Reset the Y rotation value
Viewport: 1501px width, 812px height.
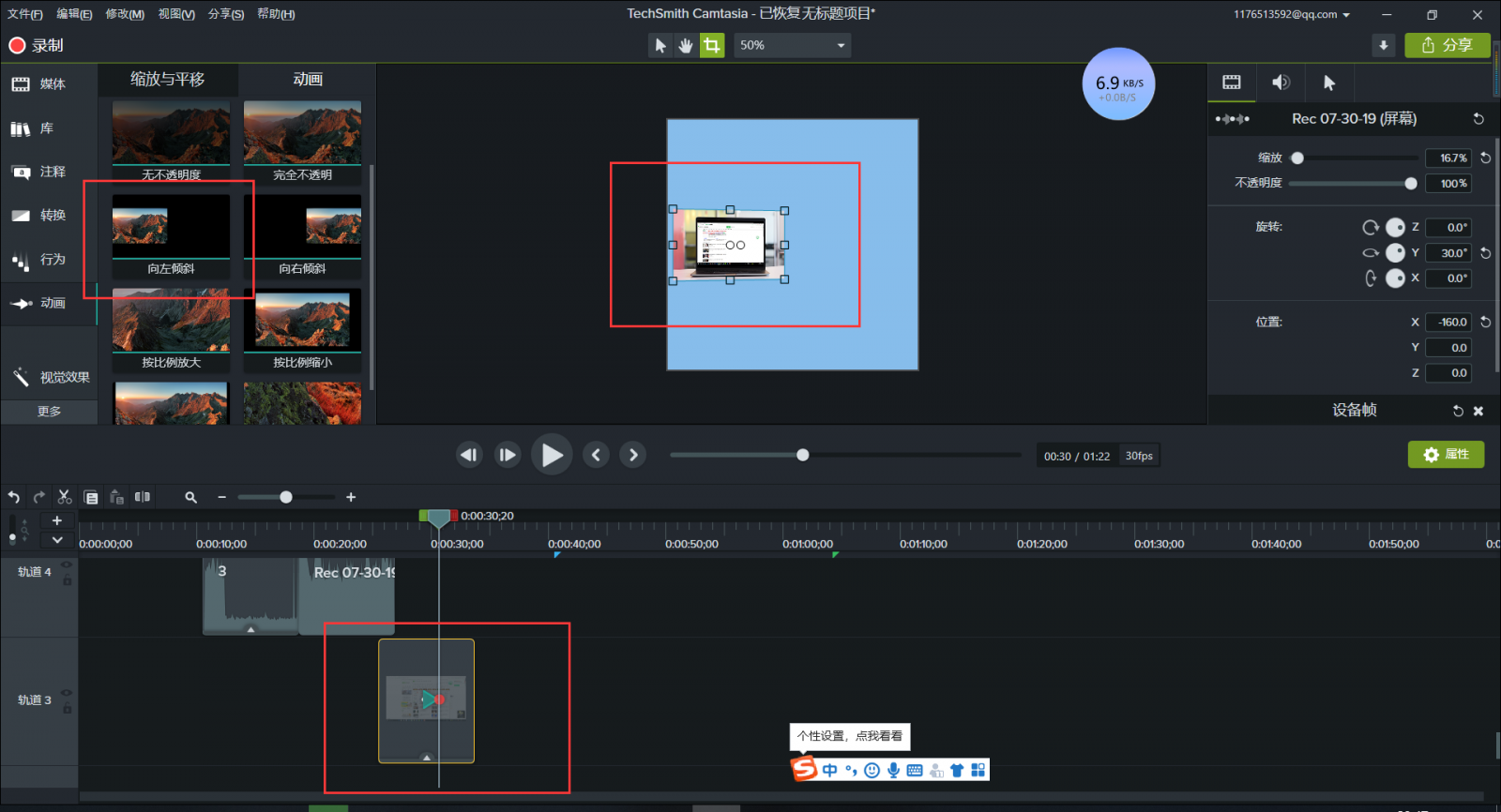[1485, 253]
